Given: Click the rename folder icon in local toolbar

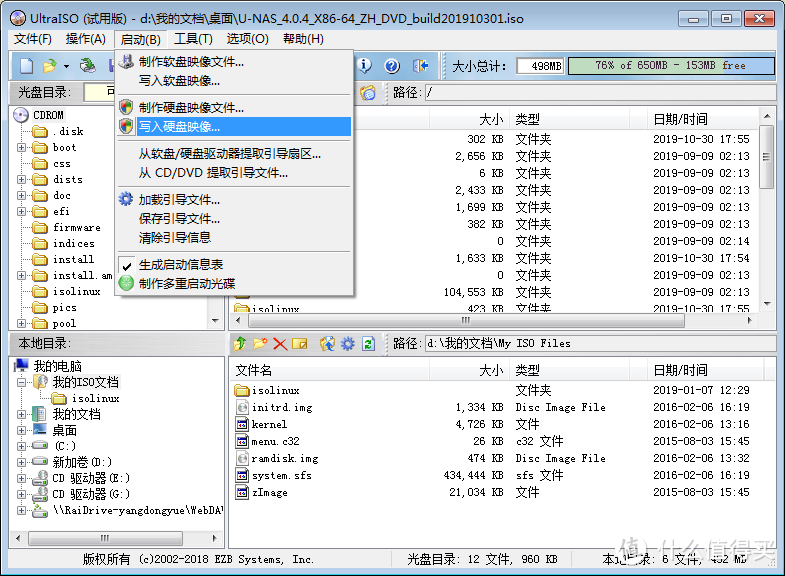Looking at the screenshot, I should (299, 344).
